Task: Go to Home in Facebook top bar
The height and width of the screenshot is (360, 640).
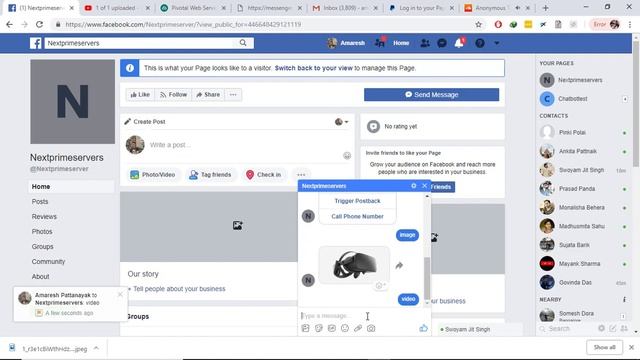Action: [401, 43]
